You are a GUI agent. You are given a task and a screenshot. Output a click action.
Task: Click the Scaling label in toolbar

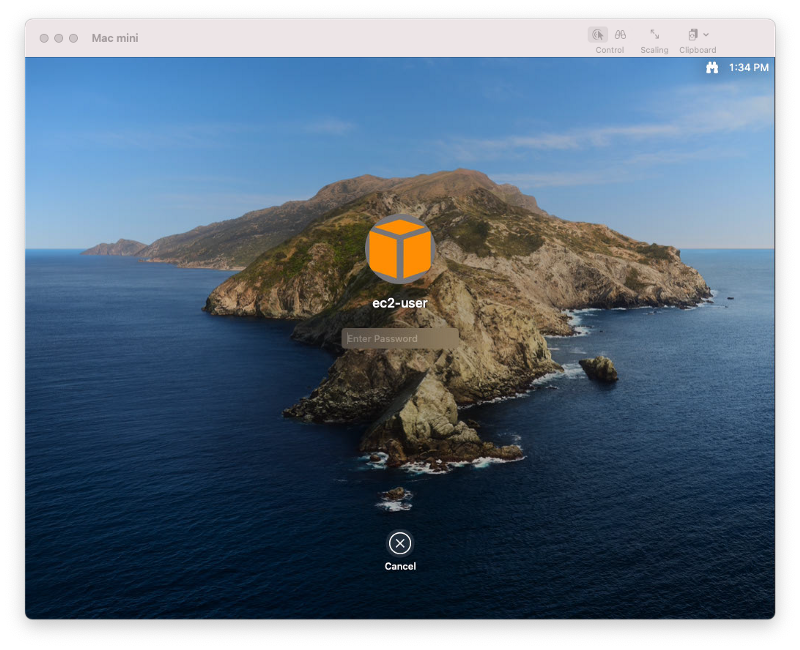[x=653, y=48]
